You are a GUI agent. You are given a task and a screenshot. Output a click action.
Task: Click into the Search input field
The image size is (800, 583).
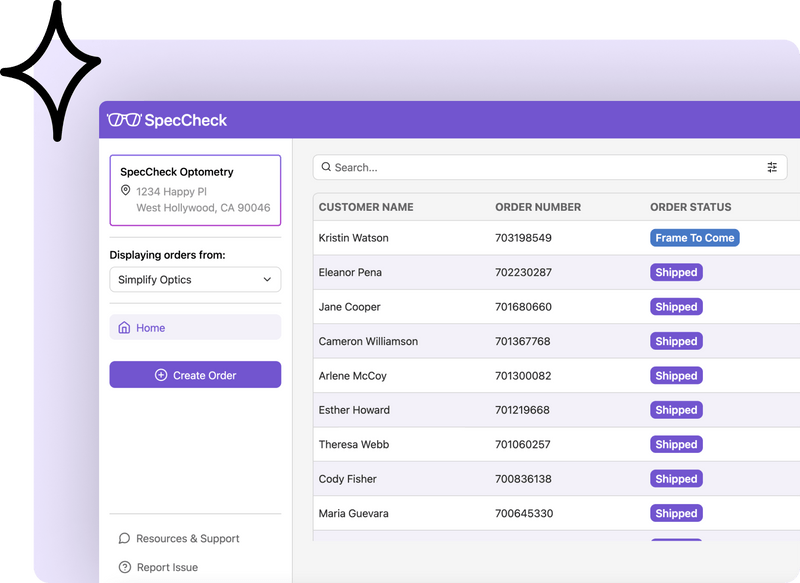pos(540,167)
